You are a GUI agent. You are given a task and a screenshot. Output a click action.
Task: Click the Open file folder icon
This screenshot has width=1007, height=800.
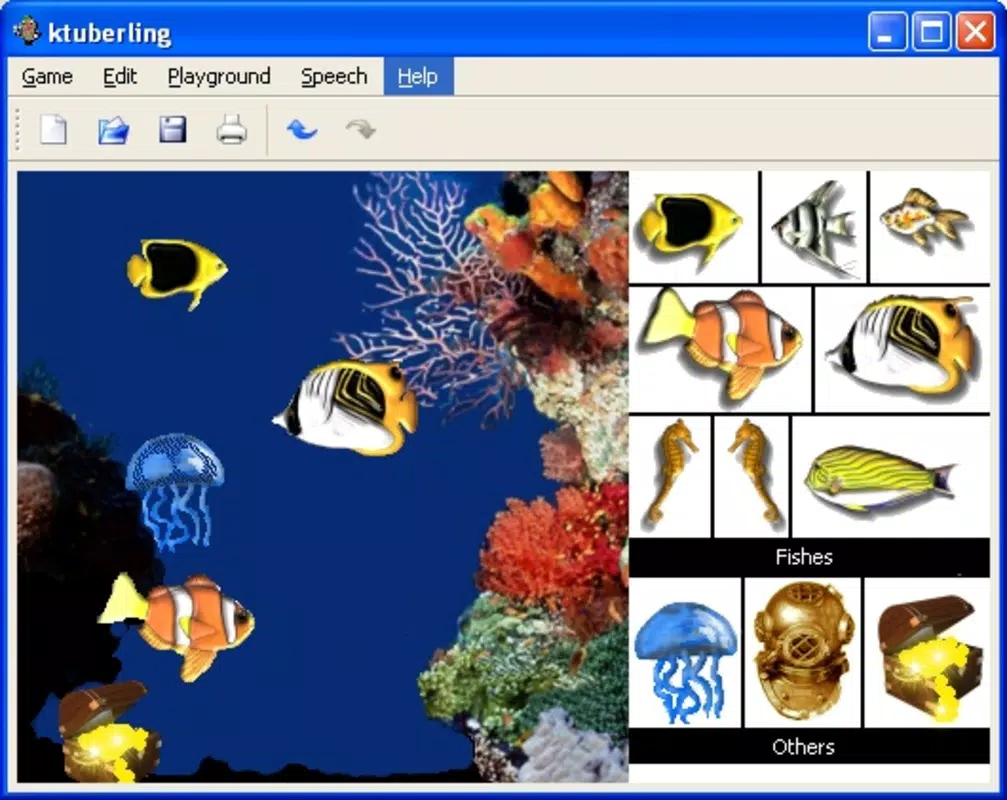pos(114,130)
